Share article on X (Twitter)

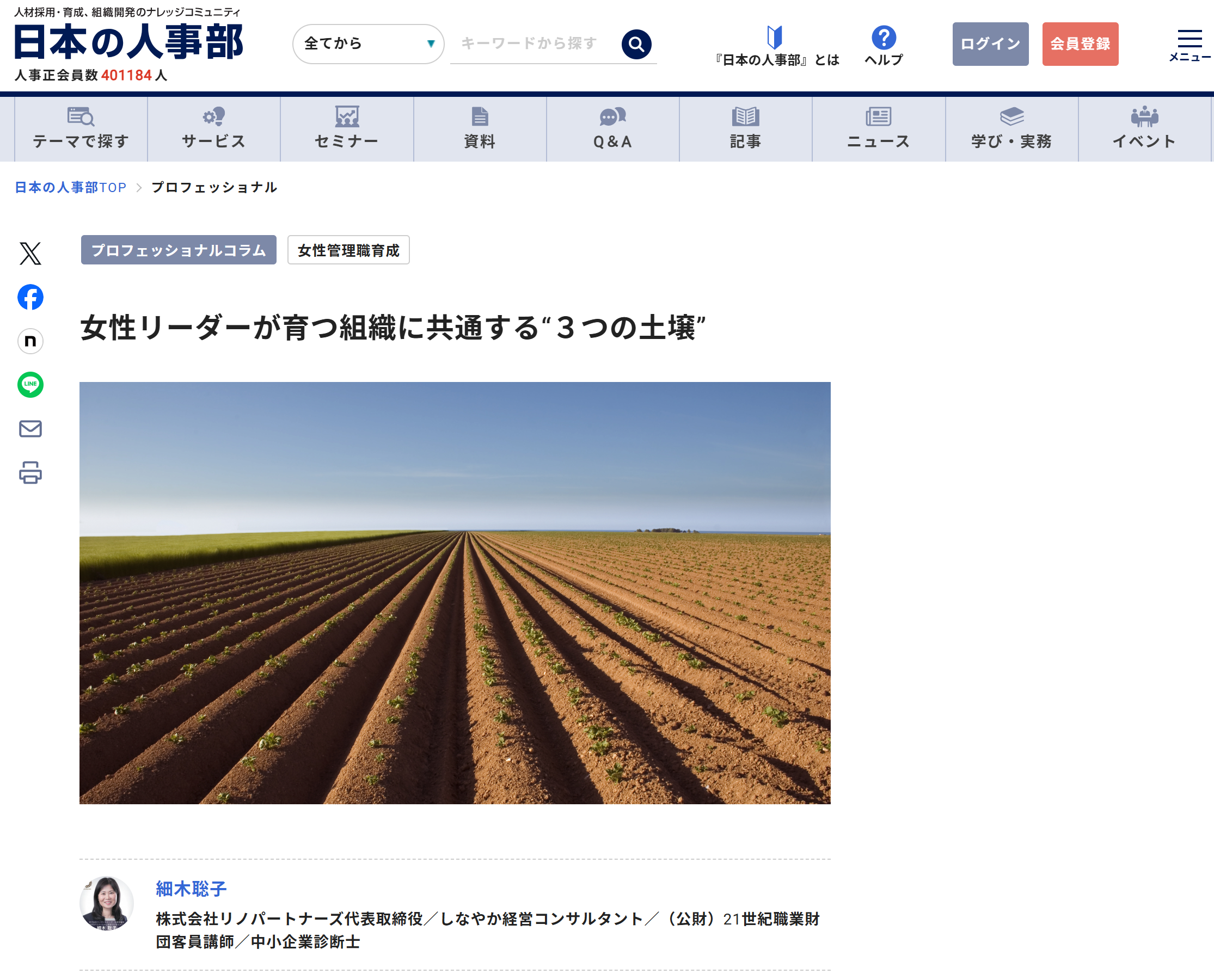click(30, 254)
